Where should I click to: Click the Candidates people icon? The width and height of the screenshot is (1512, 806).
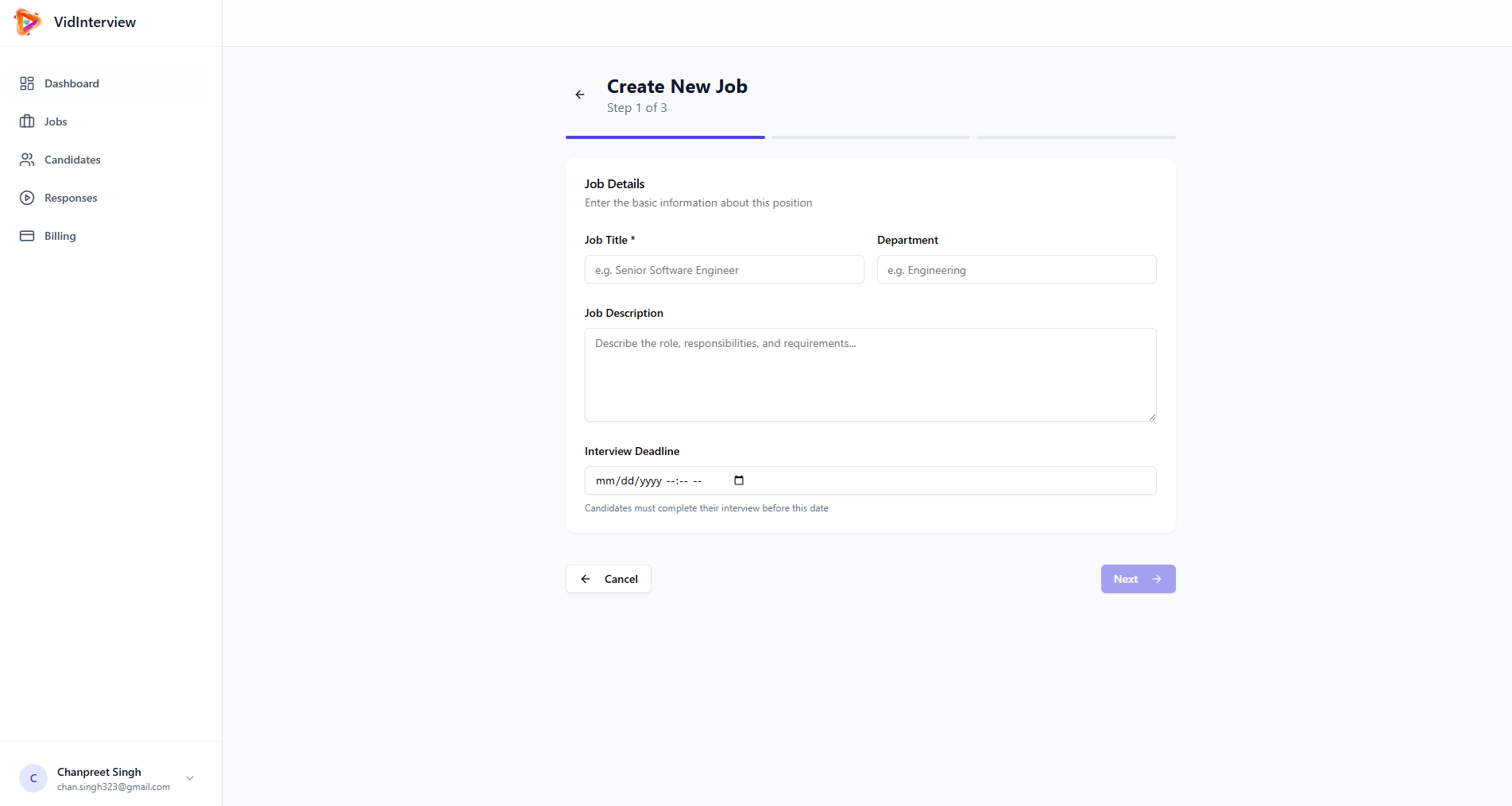pyautogui.click(x=27, y=160)
